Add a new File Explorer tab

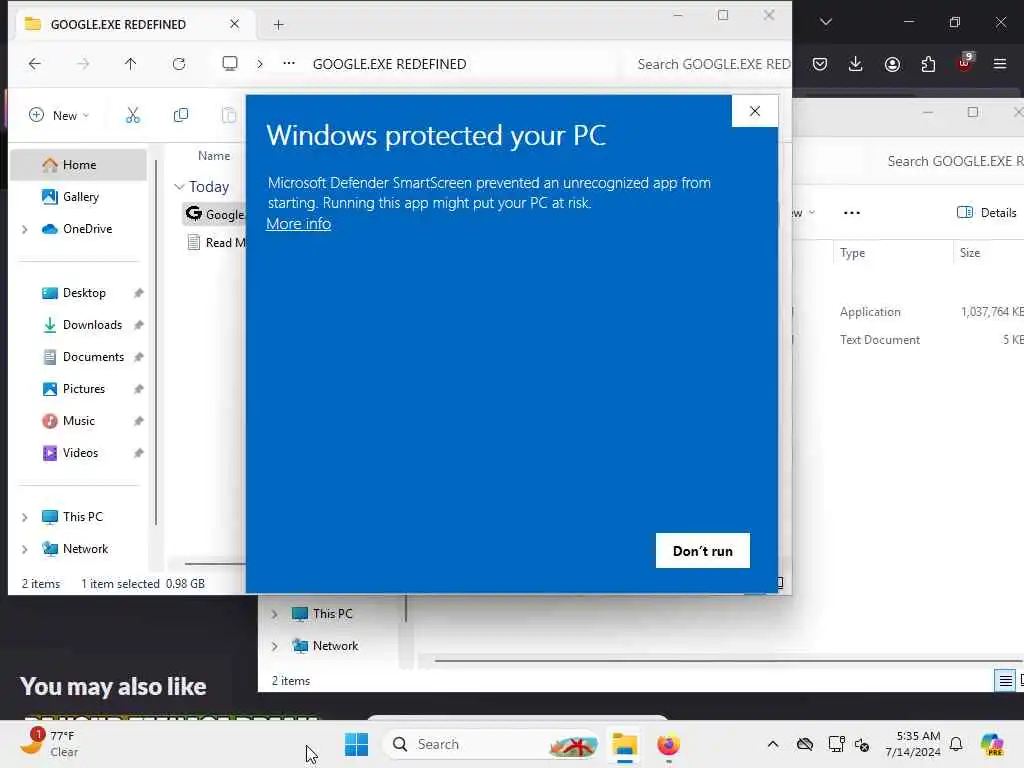point(279,25)
